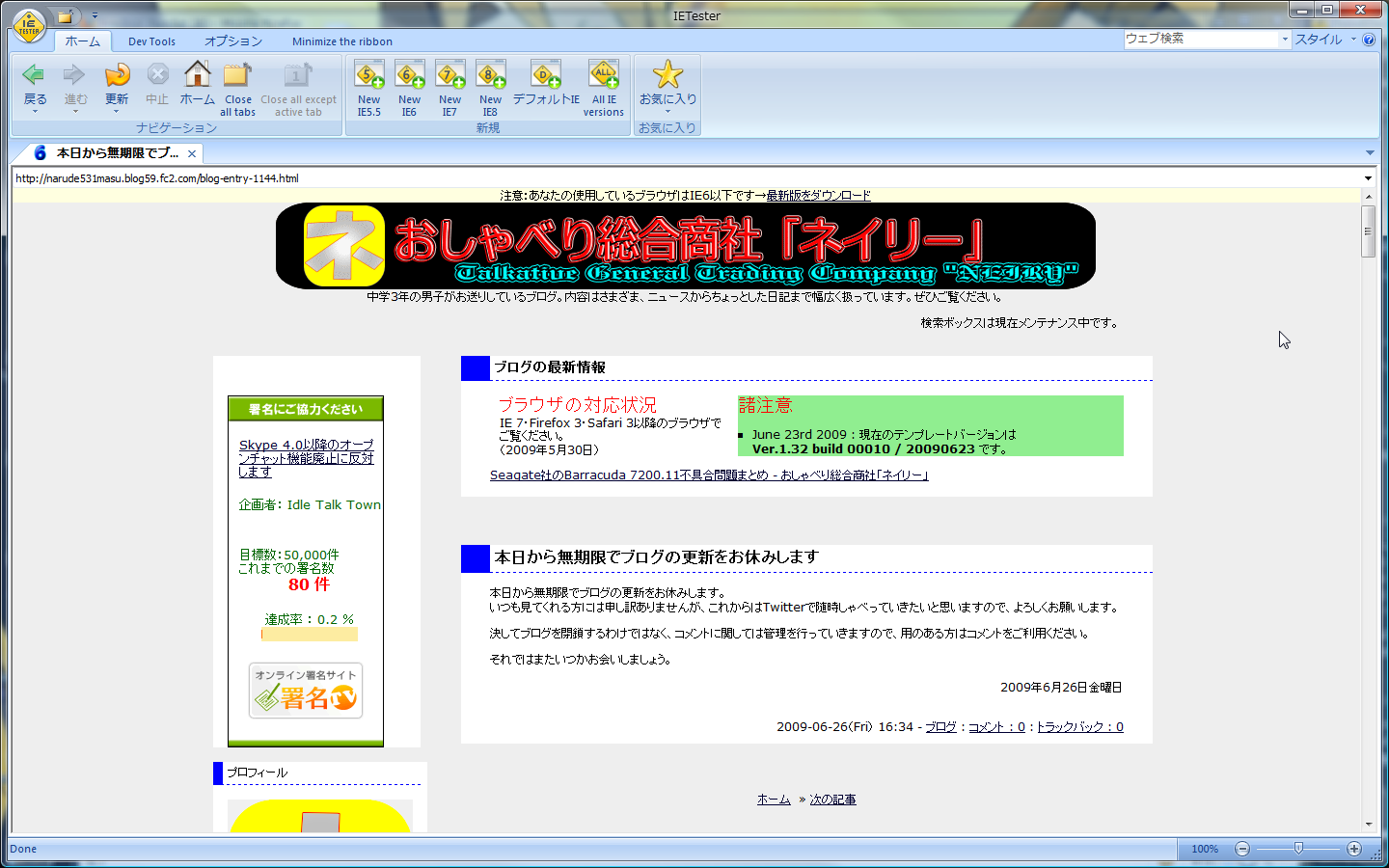Click the 署名にご協力ください widget header
This screenshot has width=1389, height=868.
click(x=306, y=409)
